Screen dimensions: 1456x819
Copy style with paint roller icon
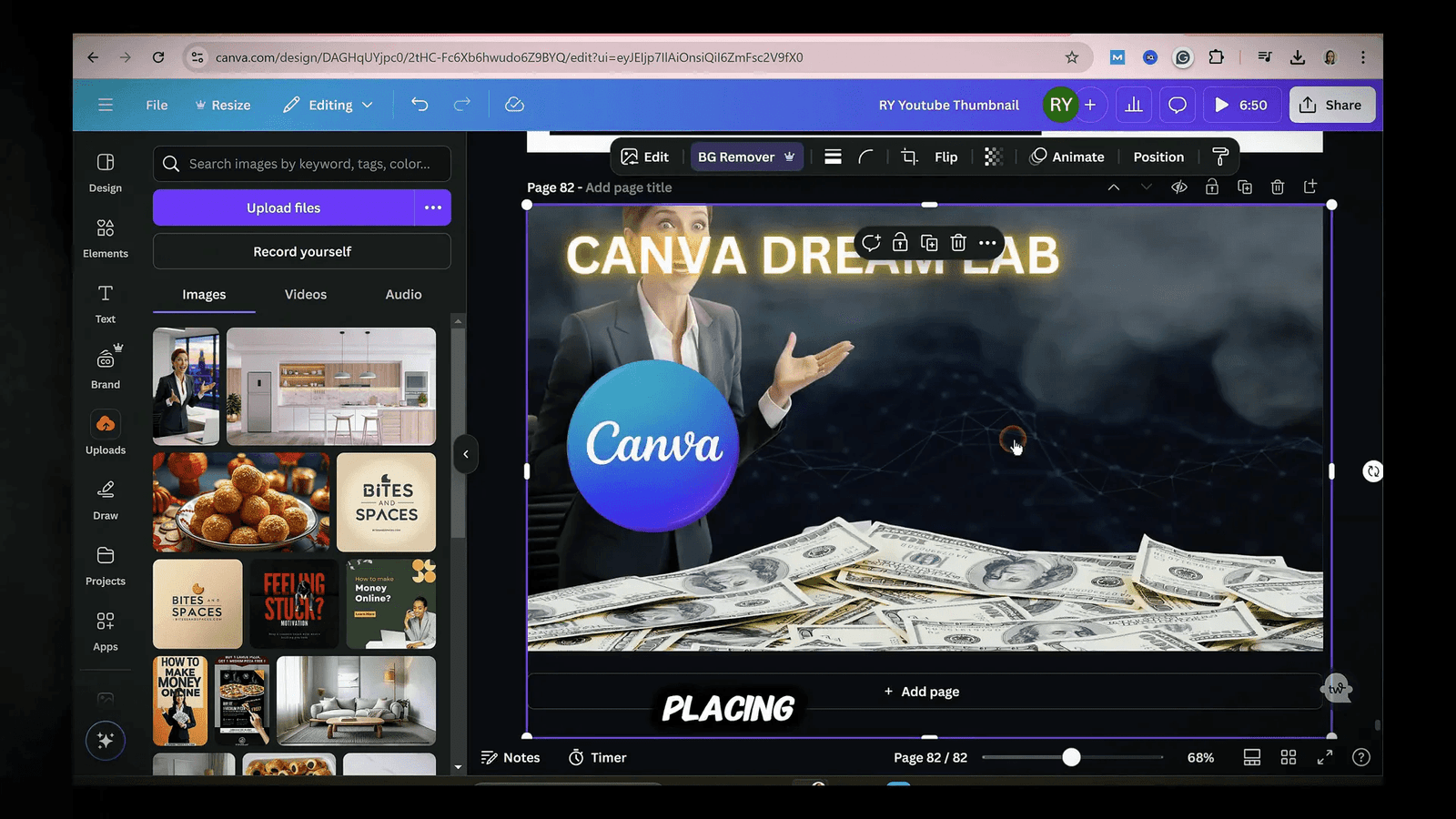click(x=1220, y=157)
